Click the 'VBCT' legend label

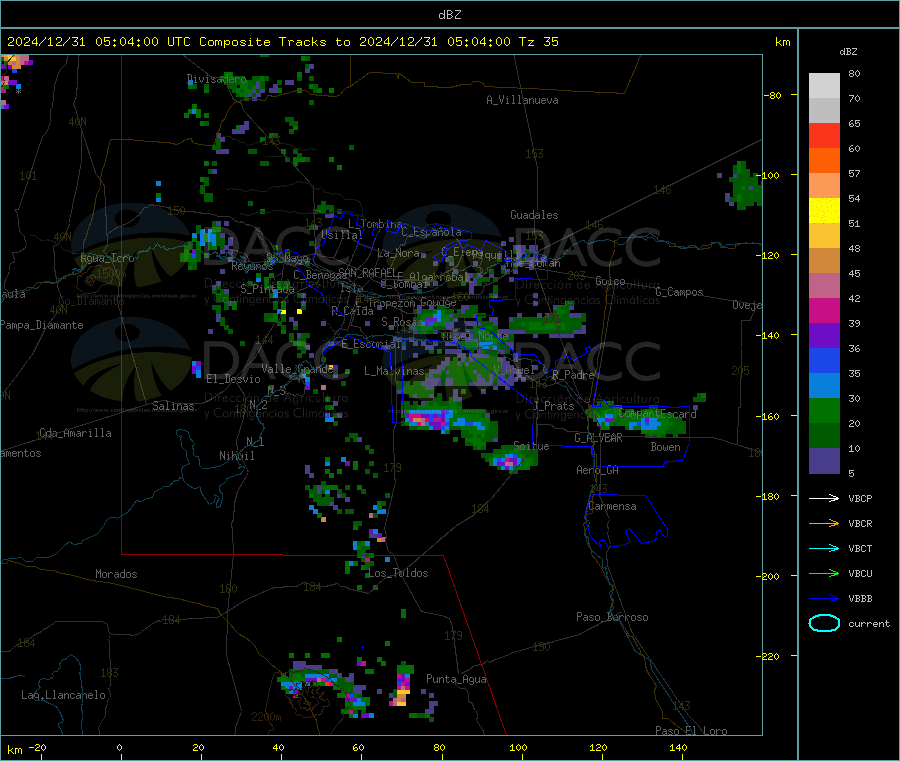point(860,548)
